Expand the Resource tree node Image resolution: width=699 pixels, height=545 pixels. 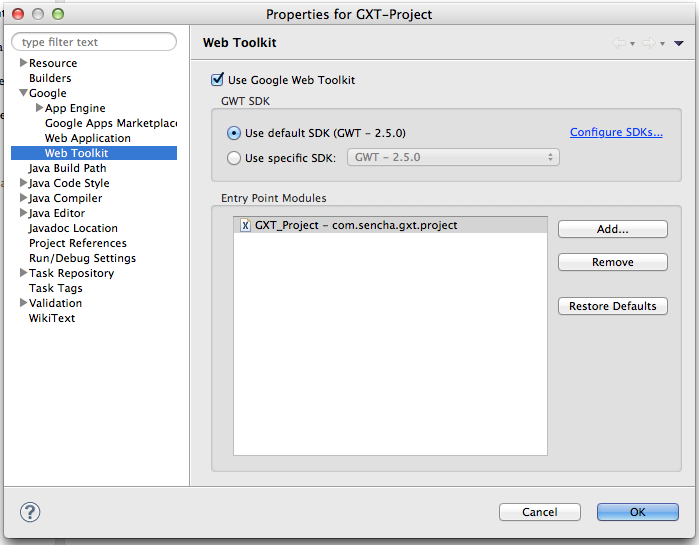coord(23,63)
